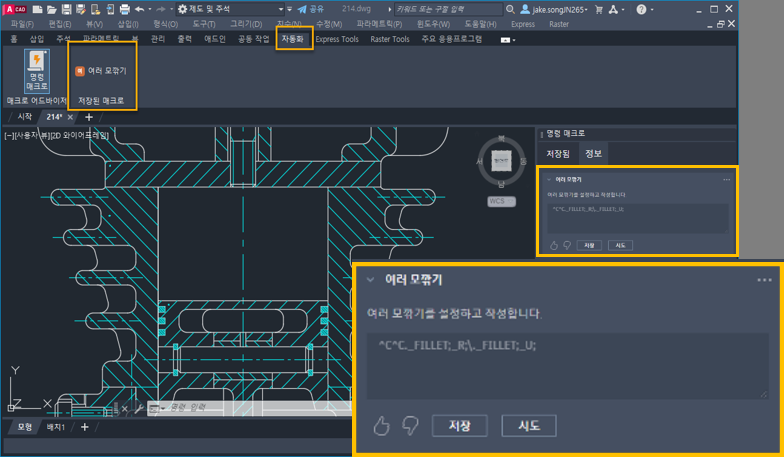The width and height of the screenshot is (784, 457).
Task: Click the Save As icon with pencil
Action: point(80,9)
